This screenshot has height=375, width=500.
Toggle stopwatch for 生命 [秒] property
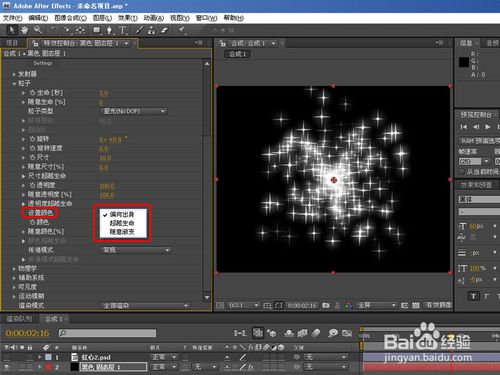point(33,92)
